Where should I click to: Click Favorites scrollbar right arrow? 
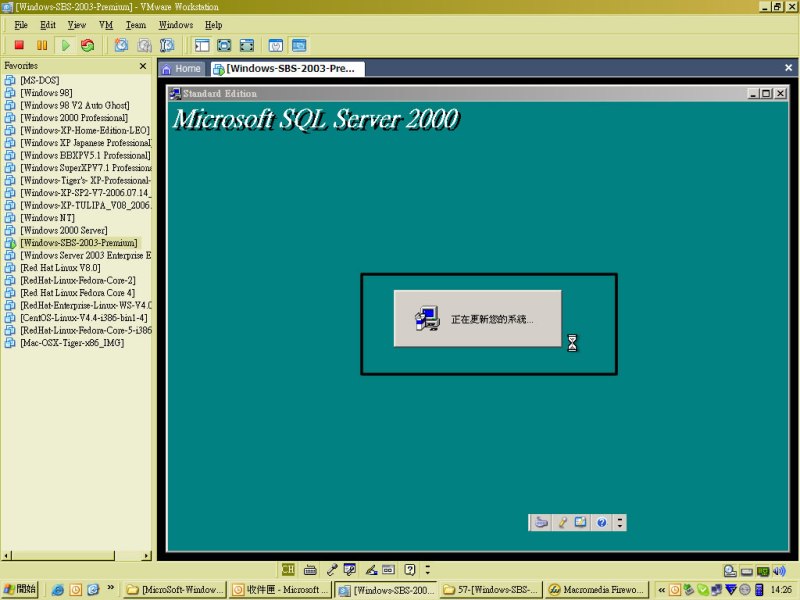(147, 555)
